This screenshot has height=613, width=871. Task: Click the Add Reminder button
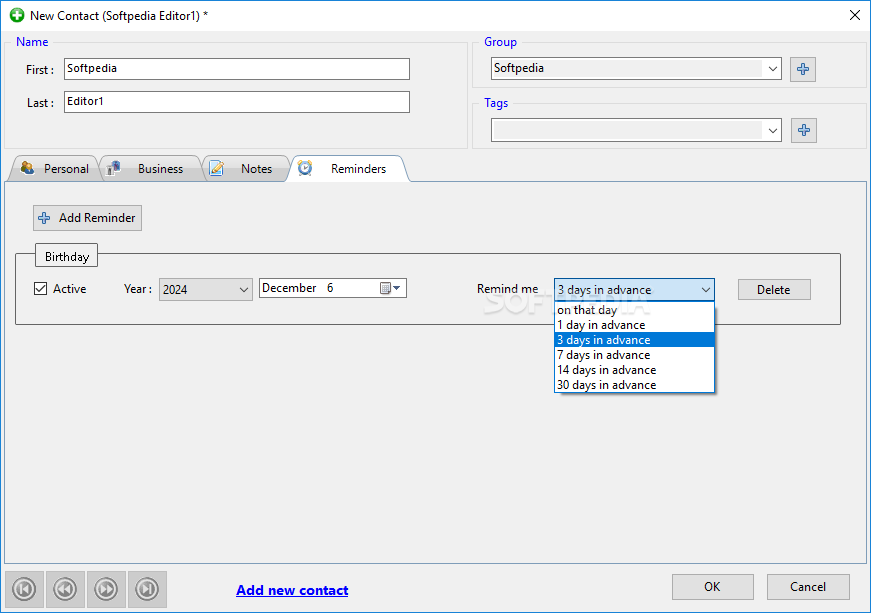click(x=87, y=218)
